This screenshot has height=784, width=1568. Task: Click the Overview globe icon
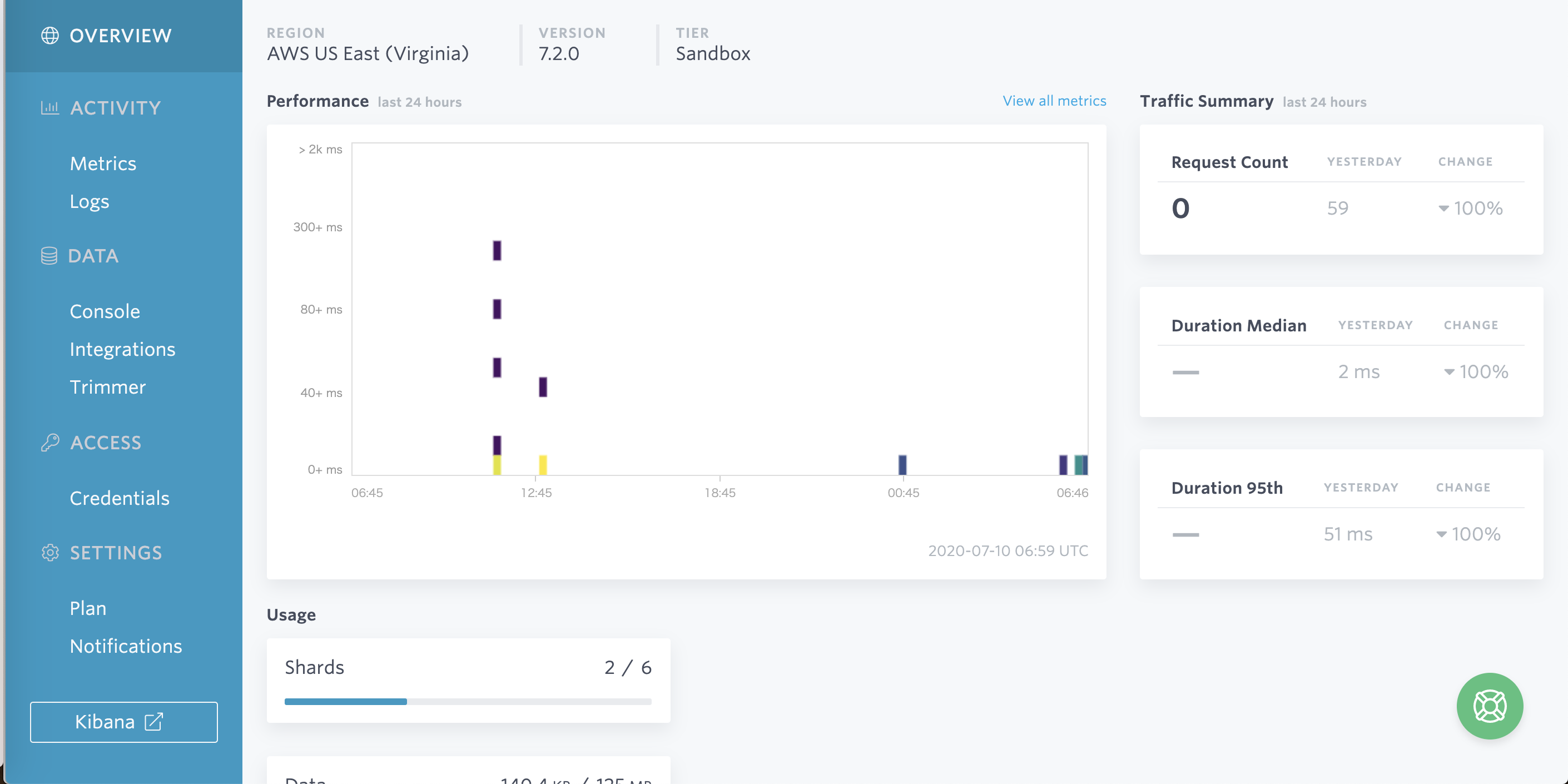pos(50,36)
